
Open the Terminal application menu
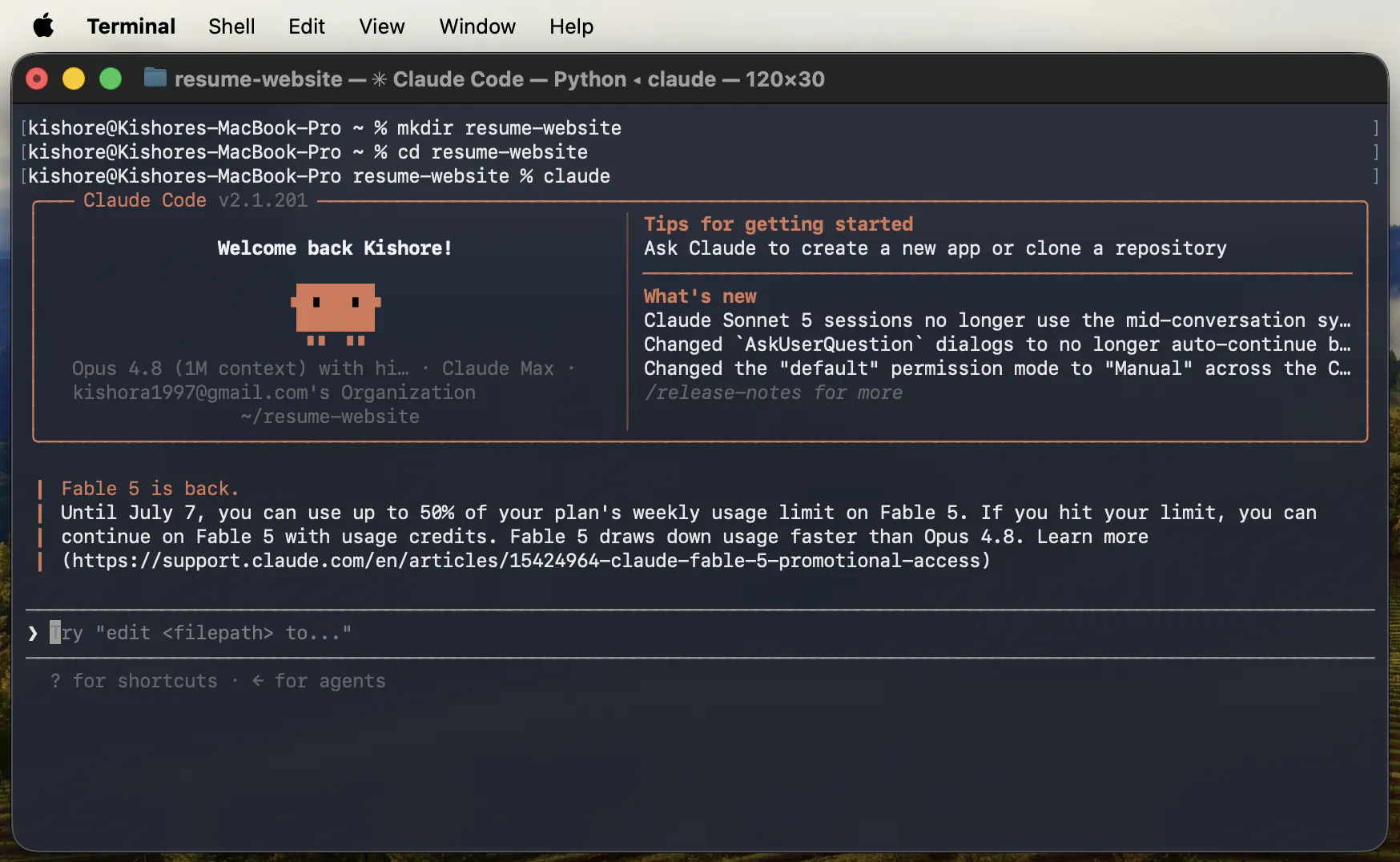[x=131, y=26]
